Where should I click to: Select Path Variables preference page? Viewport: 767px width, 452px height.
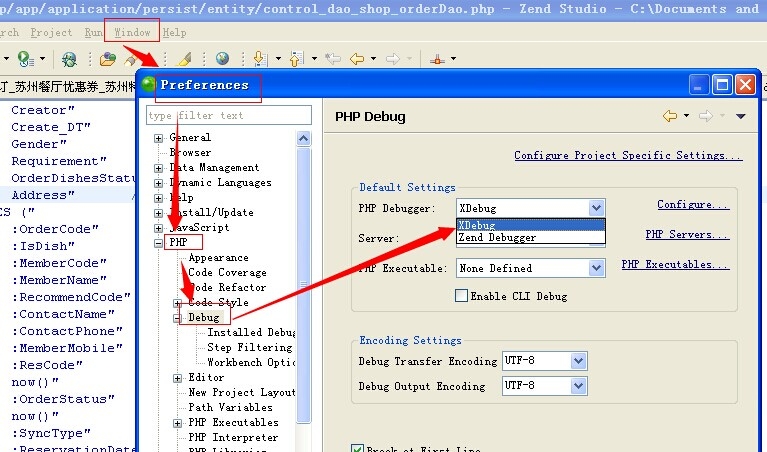pyautogui.click(x=230, y=407)
